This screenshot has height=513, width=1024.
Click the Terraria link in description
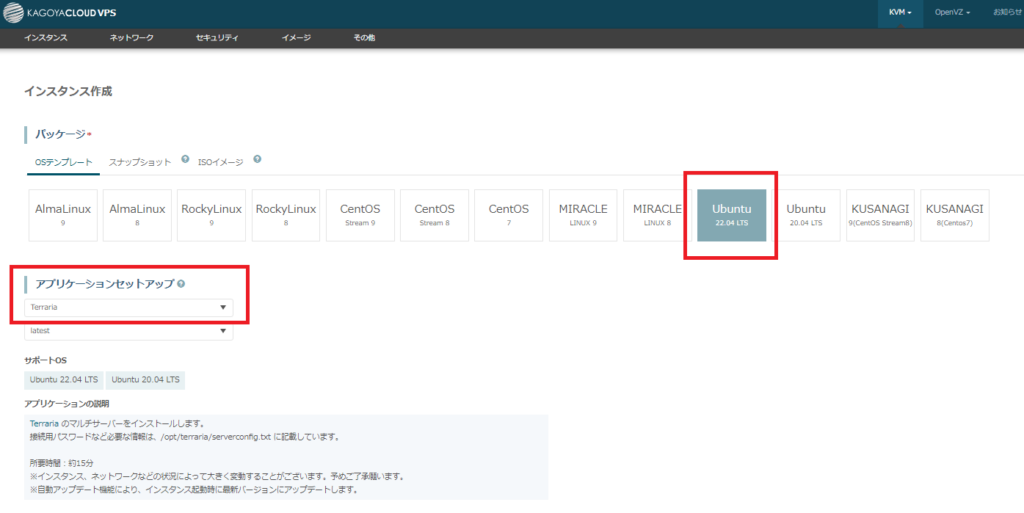[44, 424]
